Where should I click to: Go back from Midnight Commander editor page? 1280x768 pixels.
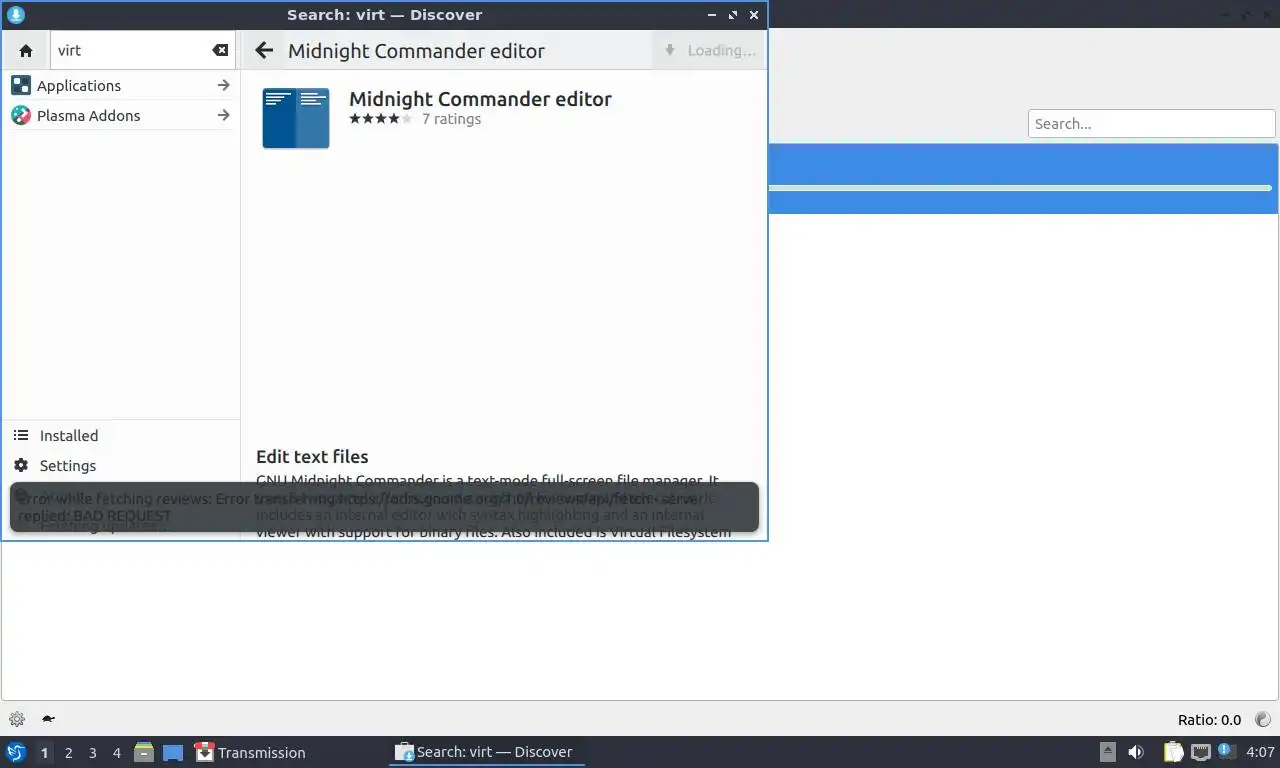(264, 50)
